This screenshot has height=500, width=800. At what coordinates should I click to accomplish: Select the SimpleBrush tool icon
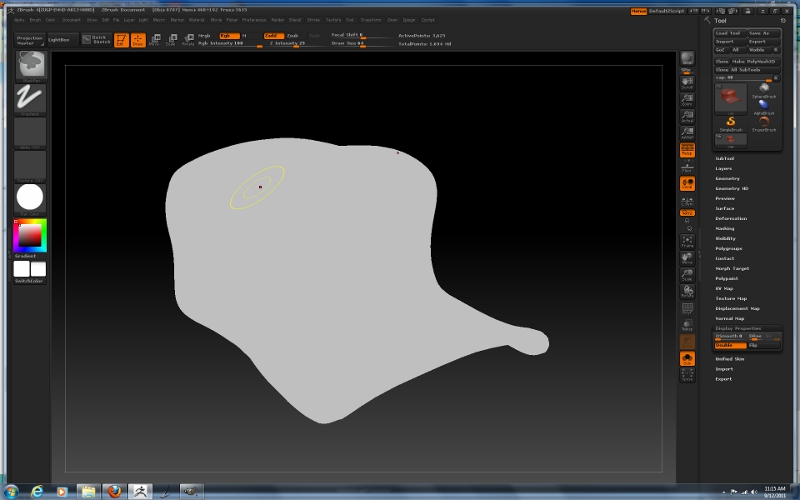coord(731,123)
